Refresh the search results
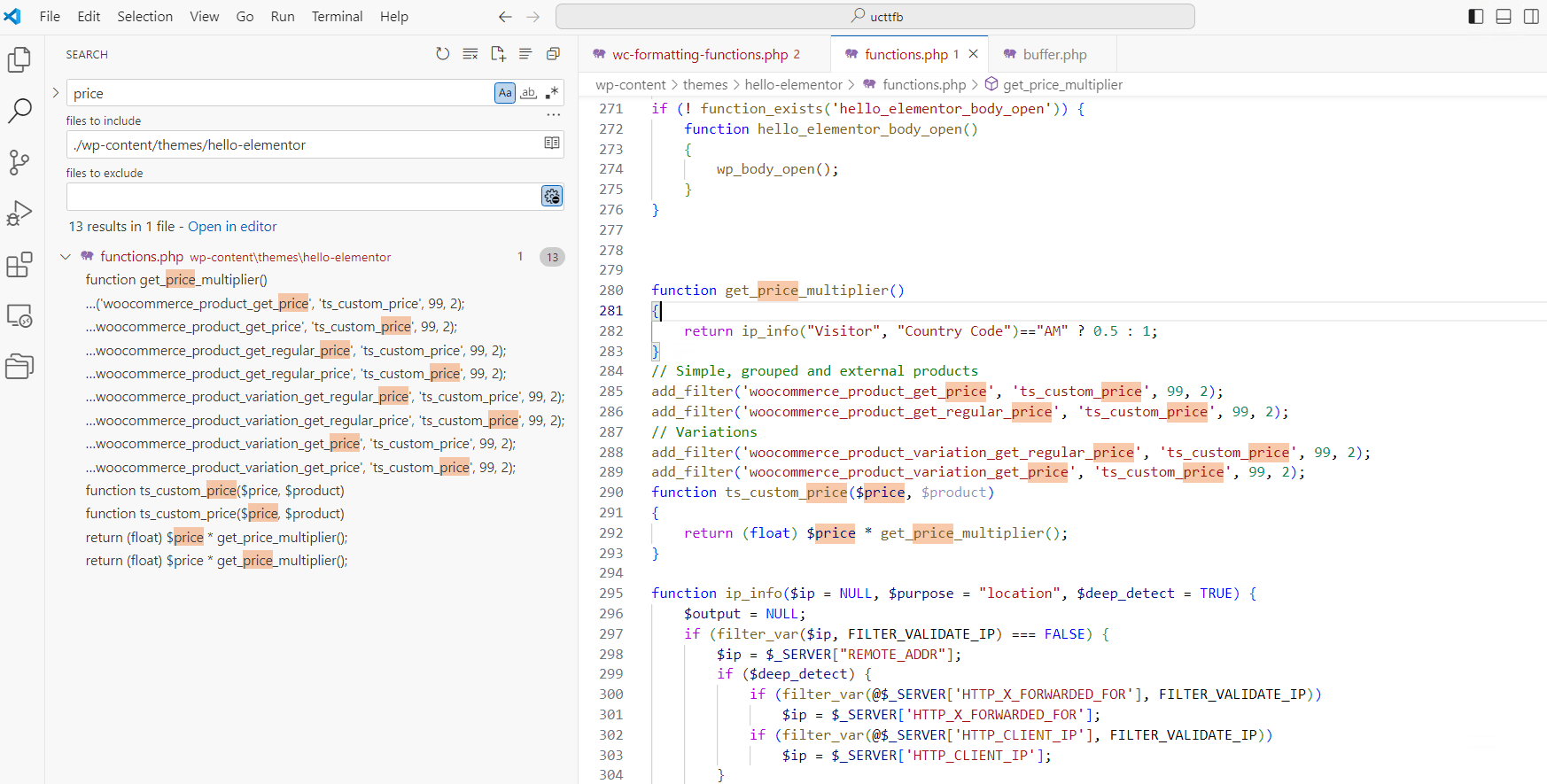The width and height of the screenshot is (1547, 784). click(443, 54)
